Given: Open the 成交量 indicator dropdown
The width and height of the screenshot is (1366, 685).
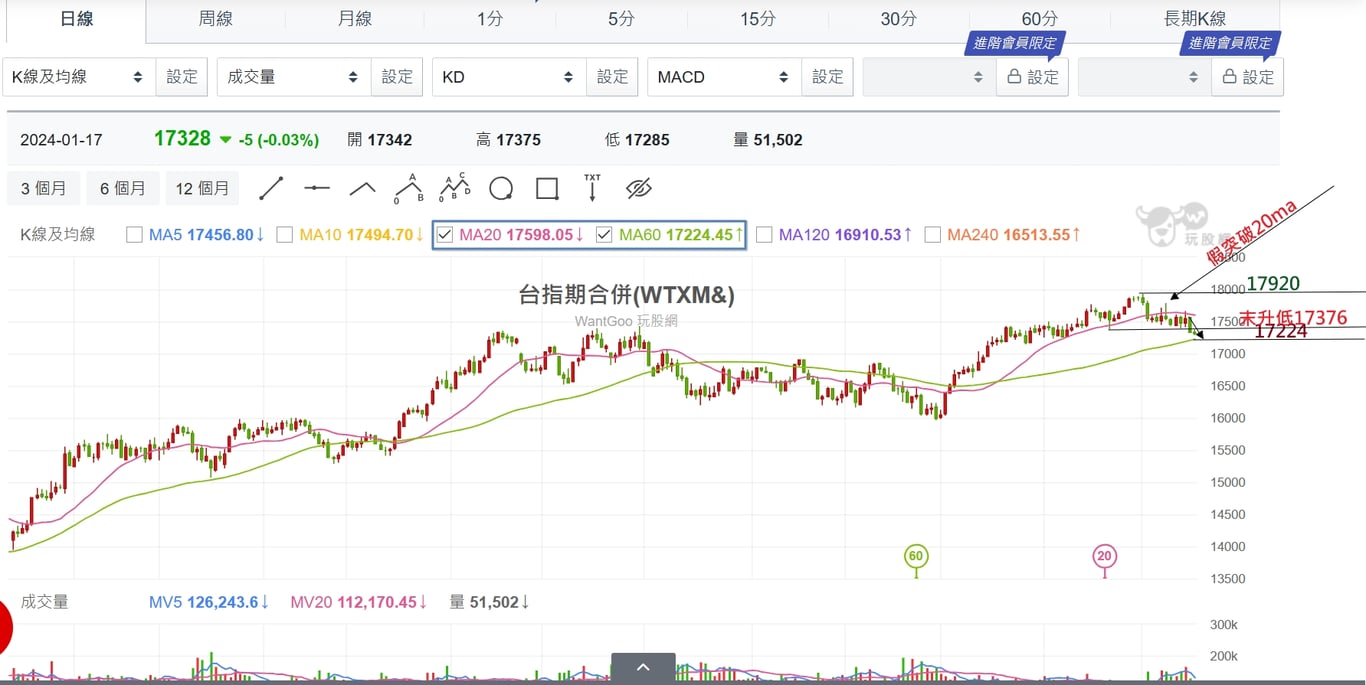Looking at the screenshot, I should (293, 77).
